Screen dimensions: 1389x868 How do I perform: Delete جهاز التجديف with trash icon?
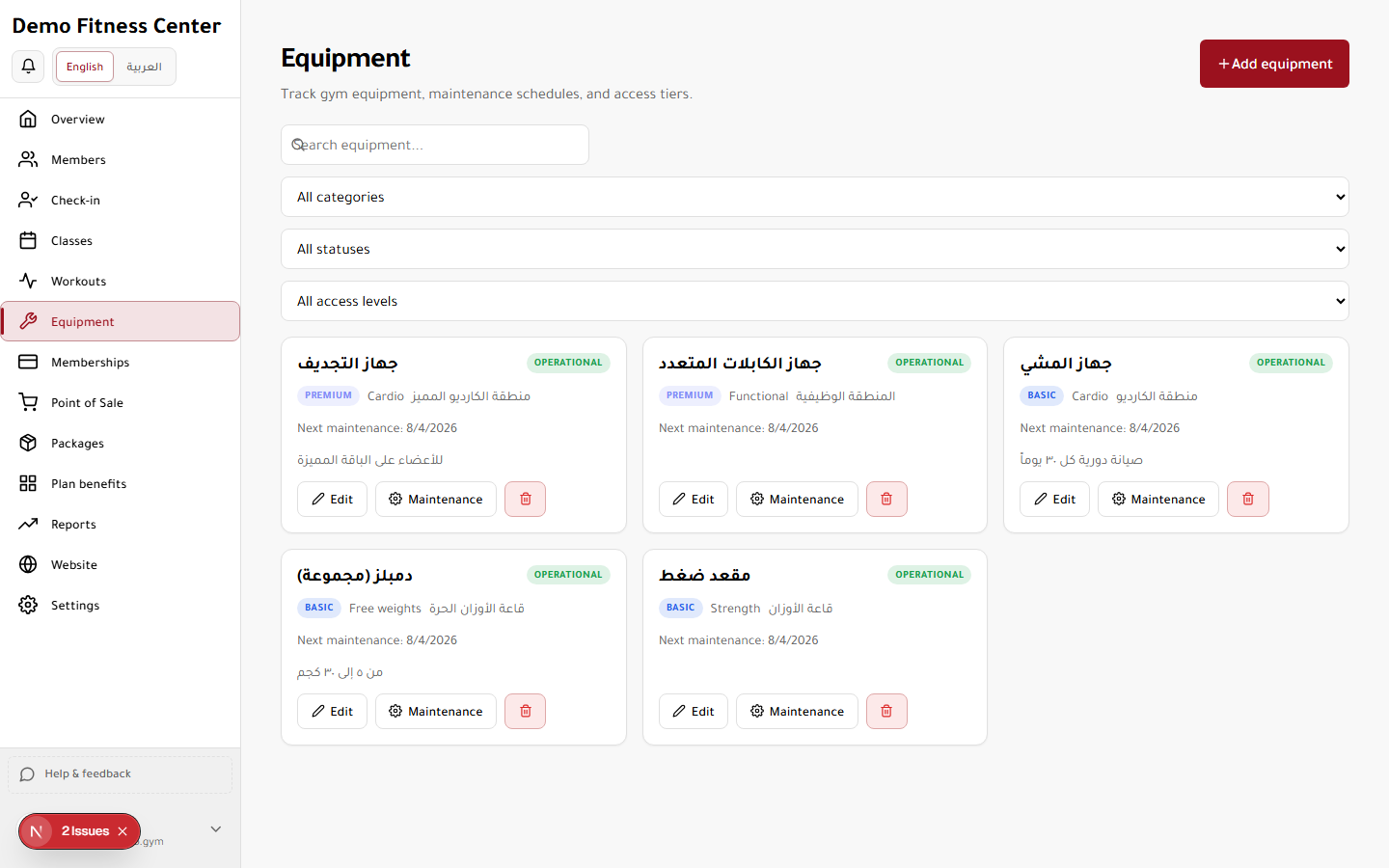526,500
